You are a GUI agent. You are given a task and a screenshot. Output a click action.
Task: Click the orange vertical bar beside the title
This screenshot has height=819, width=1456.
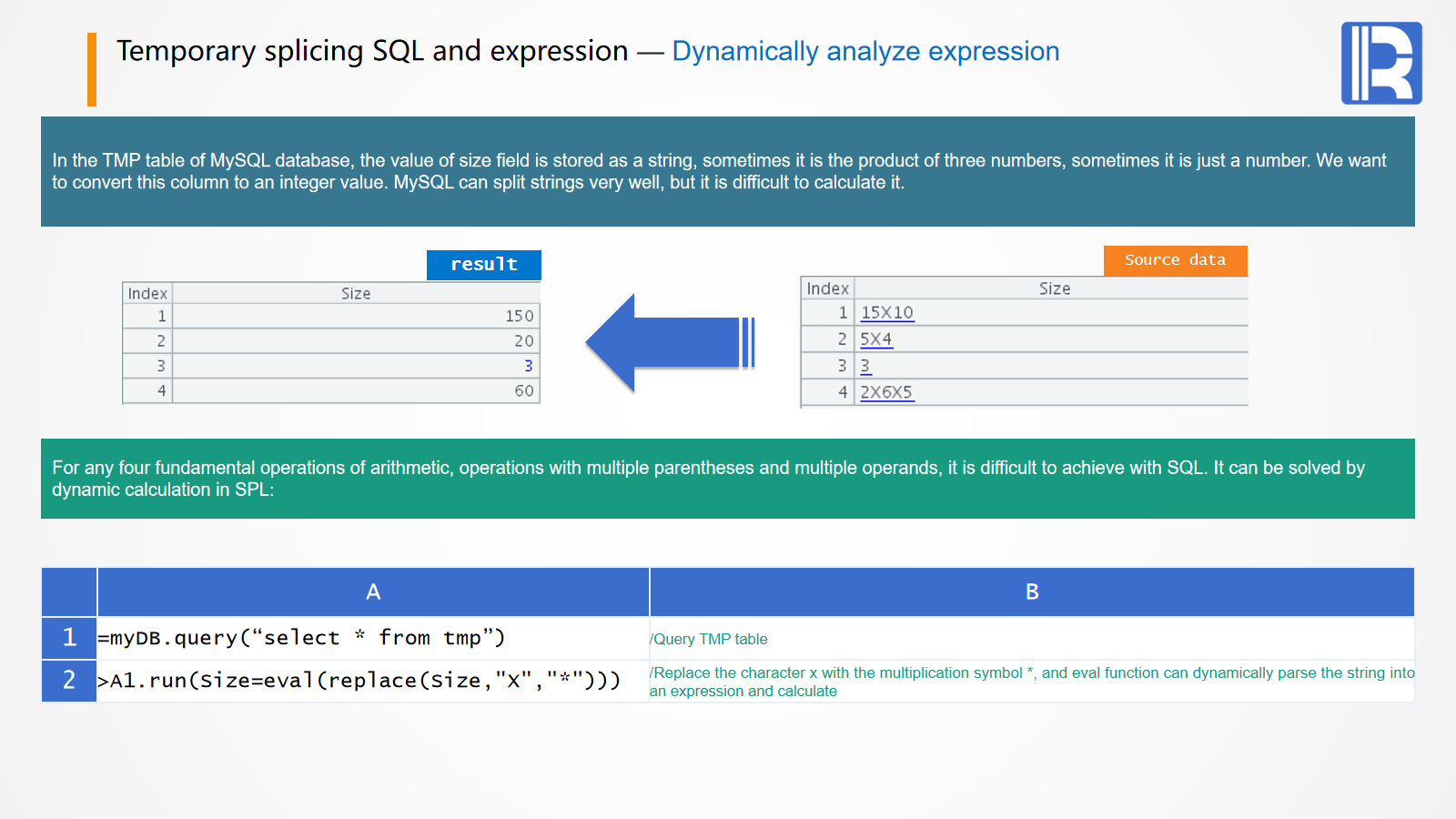92,69
